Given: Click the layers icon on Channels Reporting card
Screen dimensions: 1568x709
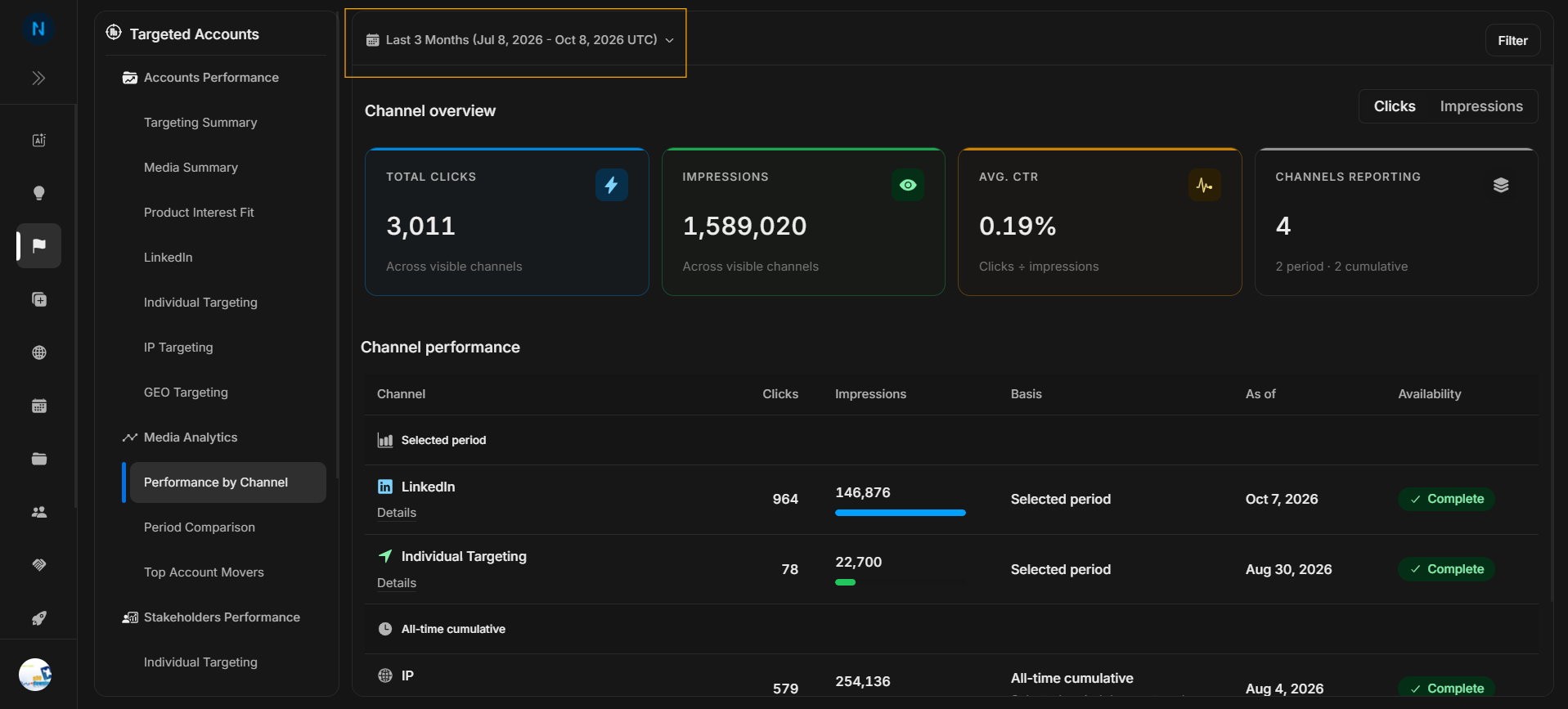Looking at the screenshot, I should pyautogui.click(x=1501, y=185).
